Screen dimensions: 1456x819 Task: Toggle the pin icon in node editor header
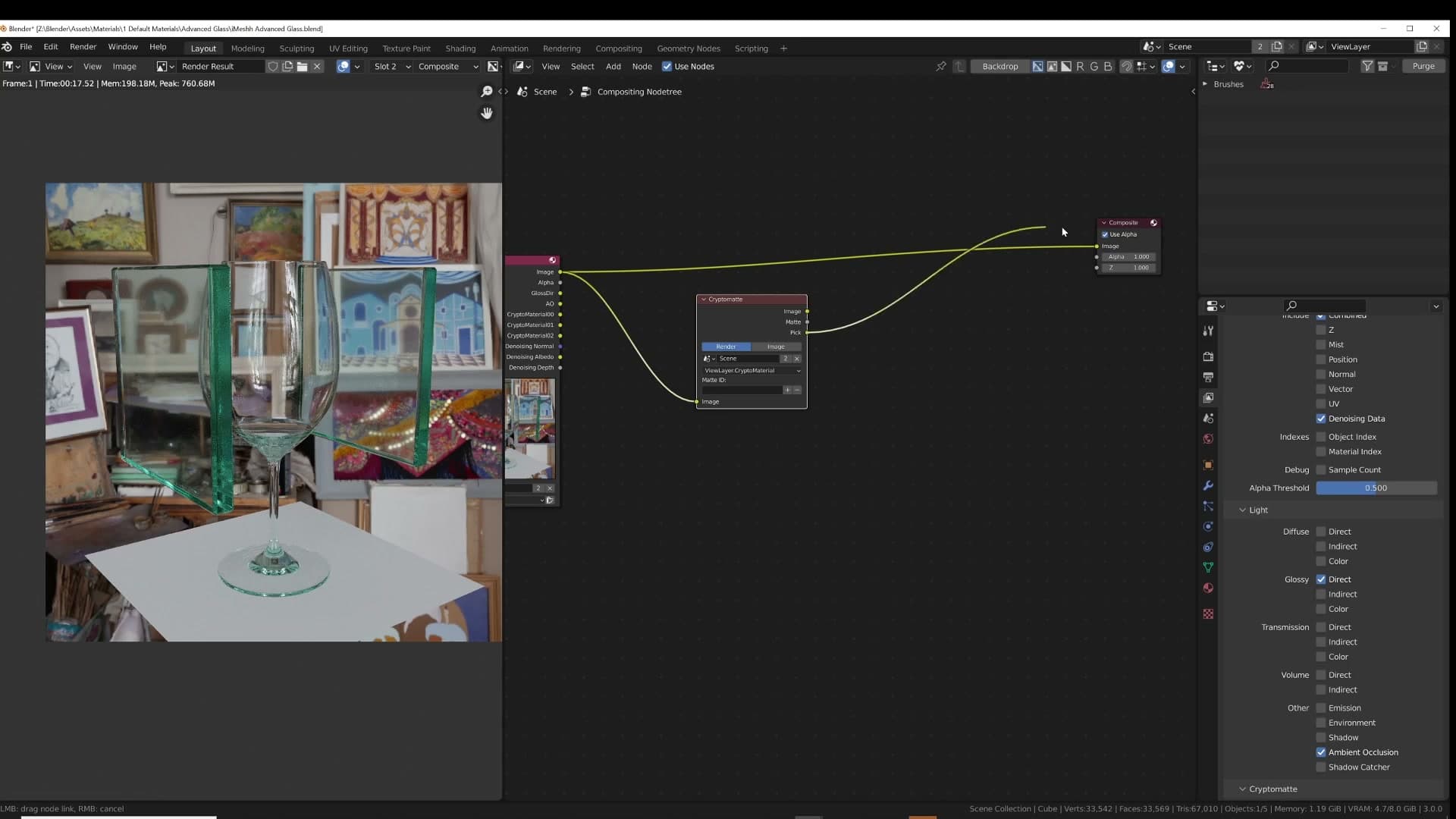point(941,67)
